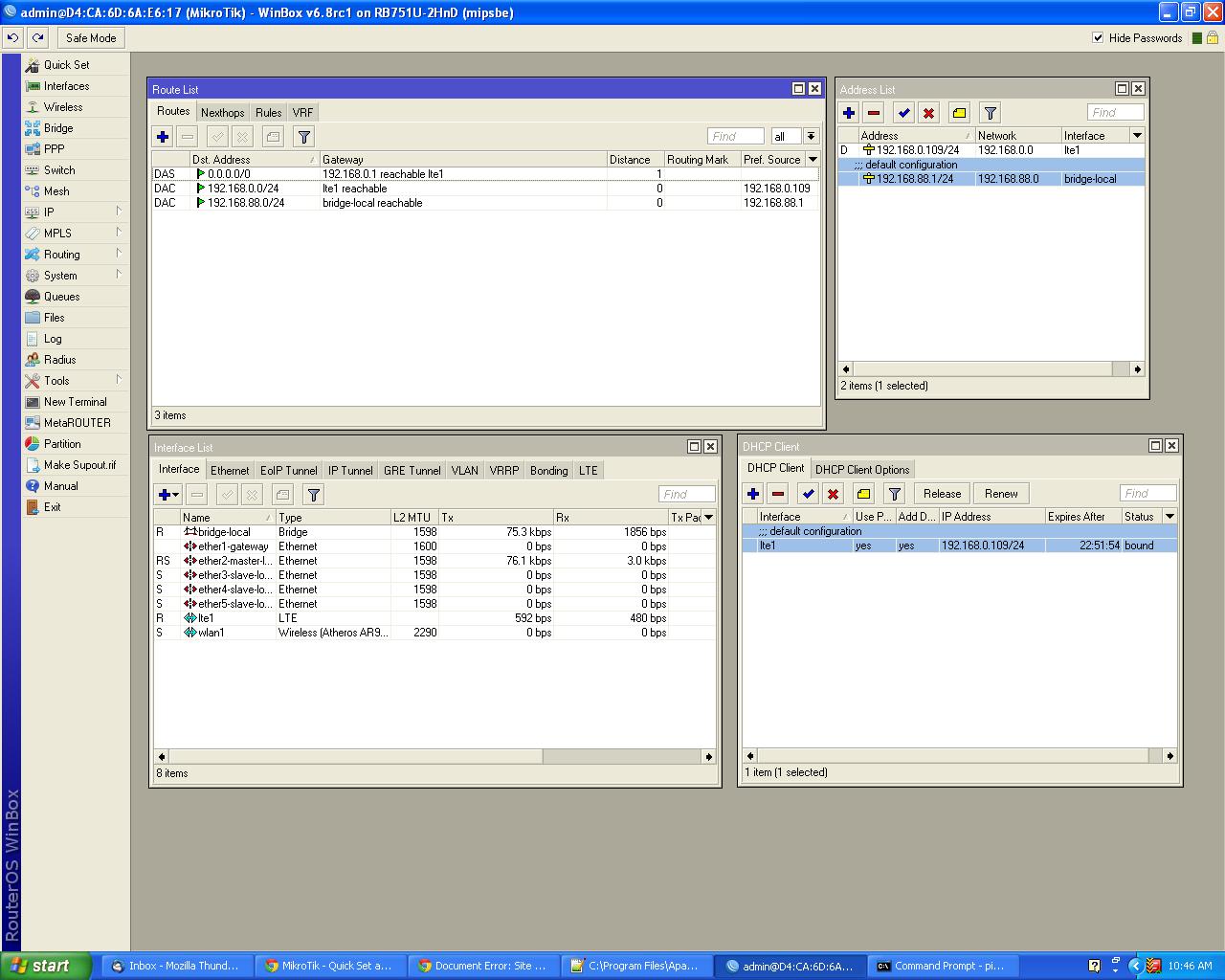The width and height of the screenshot is (1225, 980).
Task: Click the Find field in Address List
Action: tap(1115, 113)
